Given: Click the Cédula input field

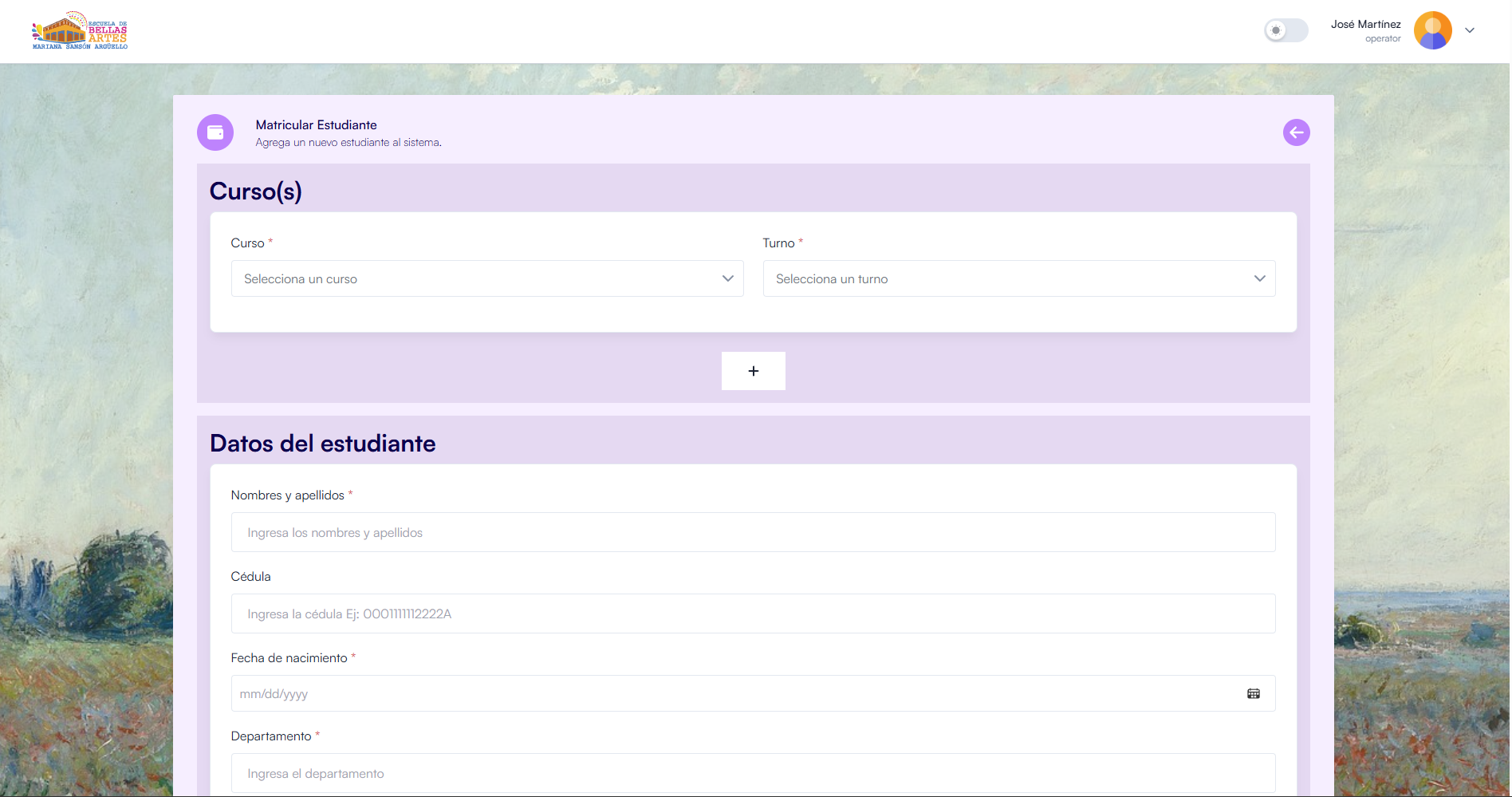Looking at the screenshot, I should coord(753,614).
